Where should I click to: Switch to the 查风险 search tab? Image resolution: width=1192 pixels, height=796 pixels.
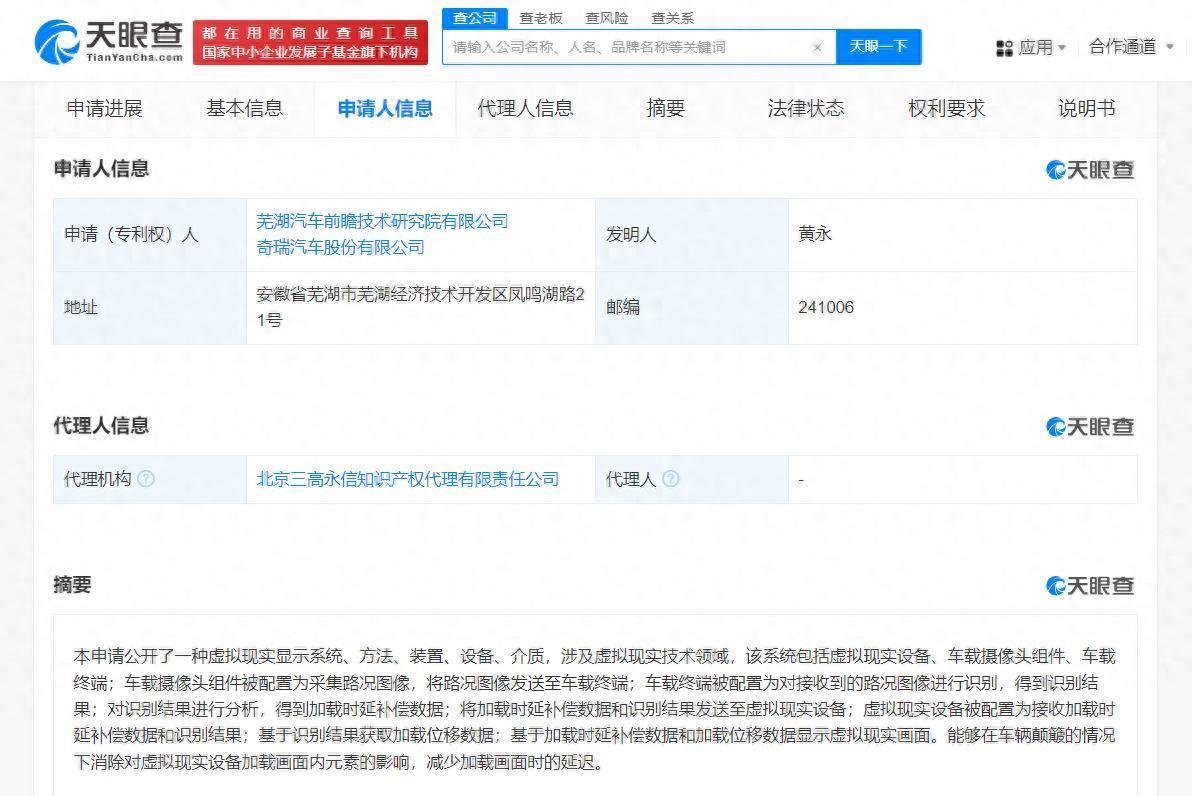click(x=604, y=17)
